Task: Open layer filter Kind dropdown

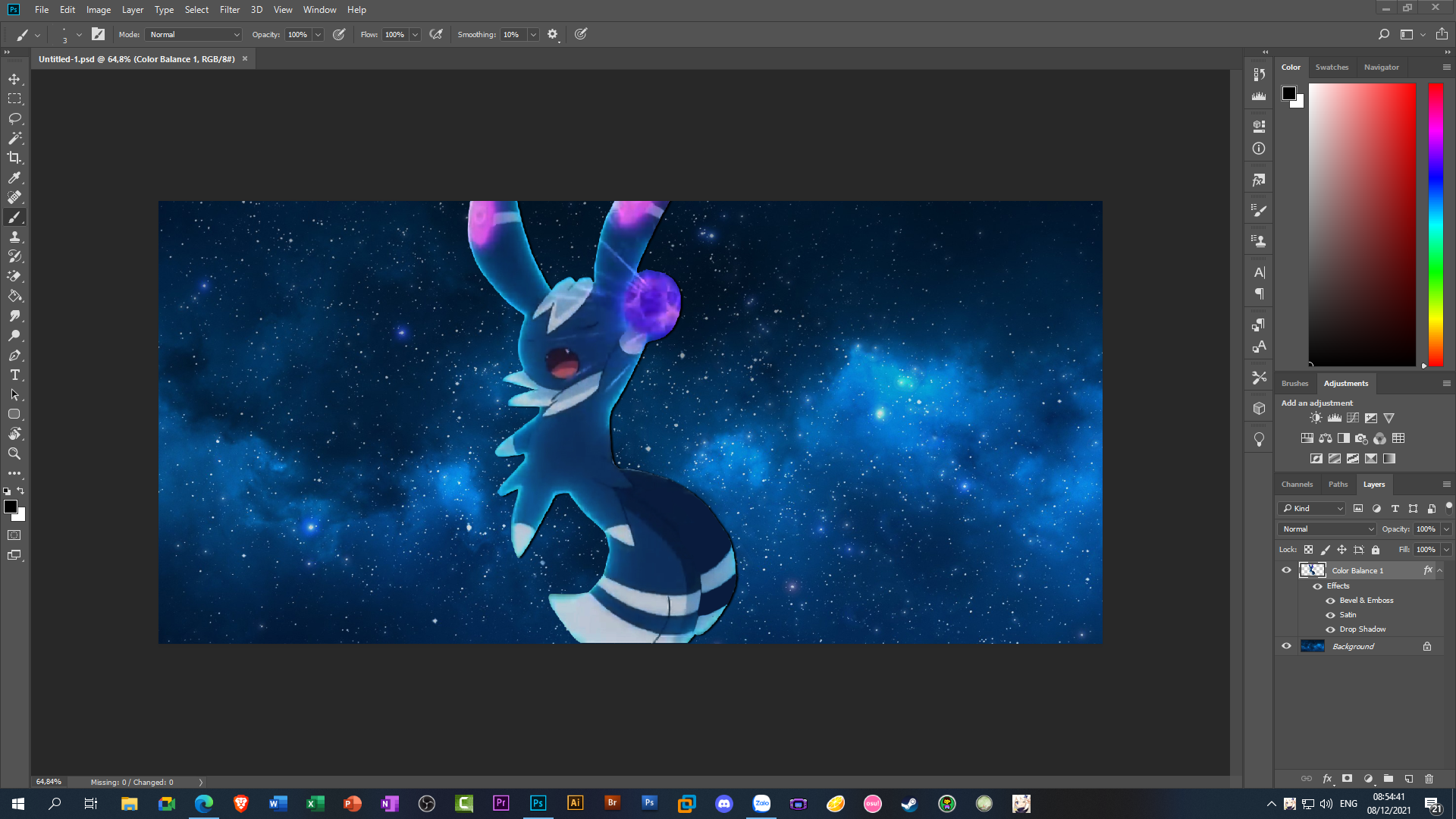Action: [1312, 508]
